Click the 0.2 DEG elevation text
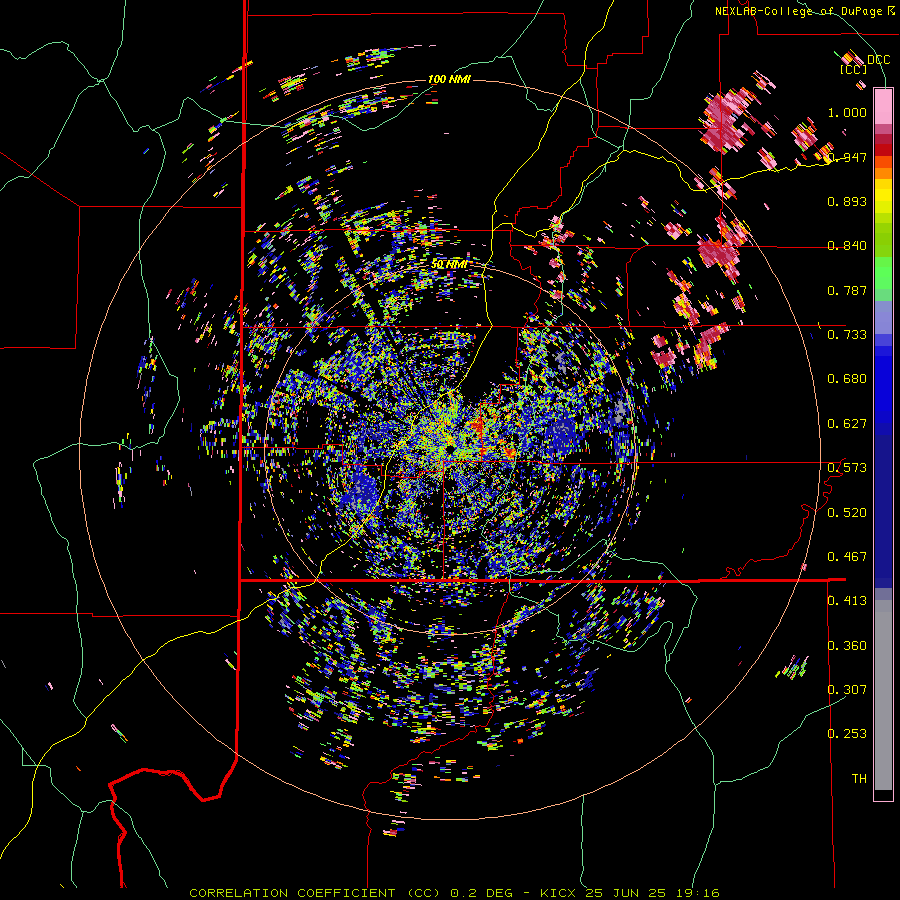The height and width of the screenshot is (900, 900). tap(482, 893)
